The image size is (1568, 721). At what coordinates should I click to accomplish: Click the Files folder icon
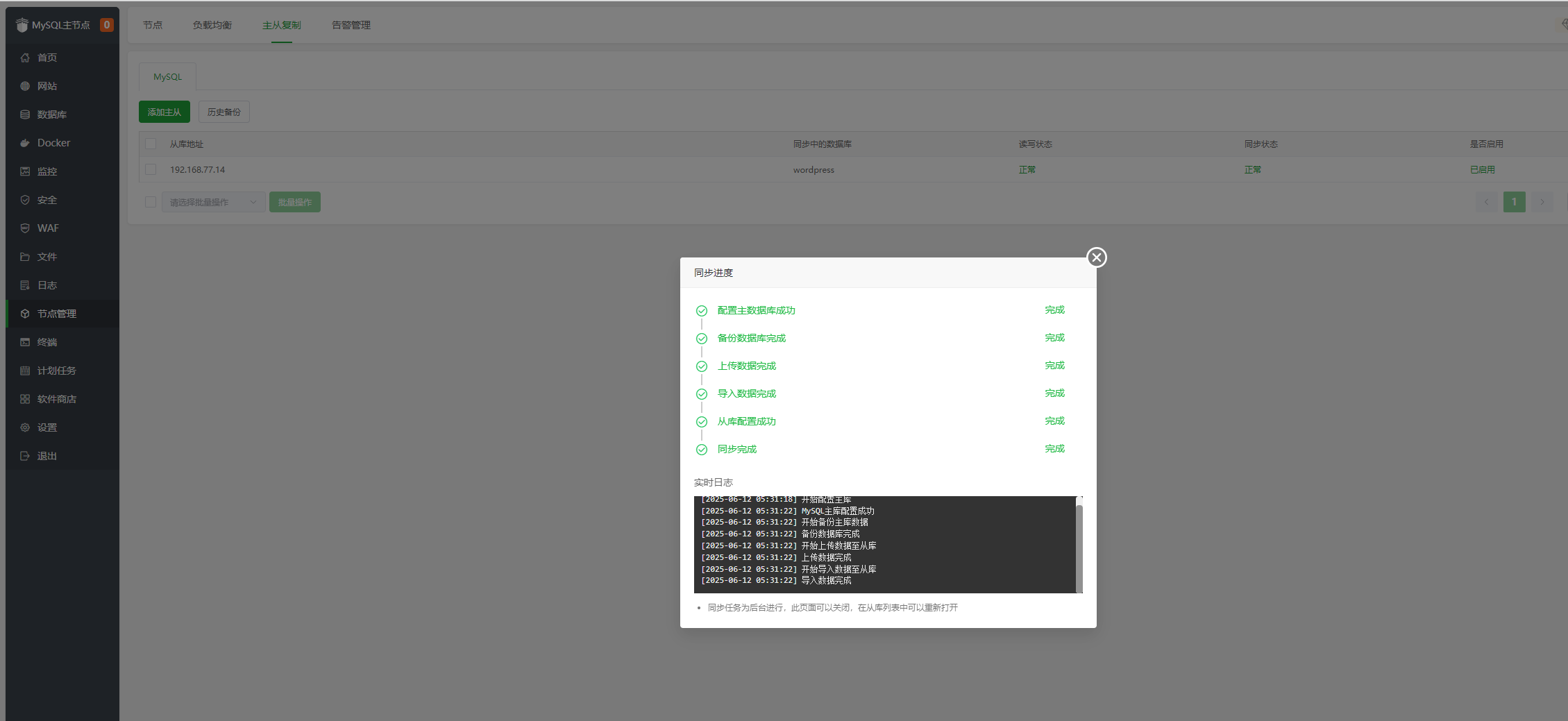point(25,257)
